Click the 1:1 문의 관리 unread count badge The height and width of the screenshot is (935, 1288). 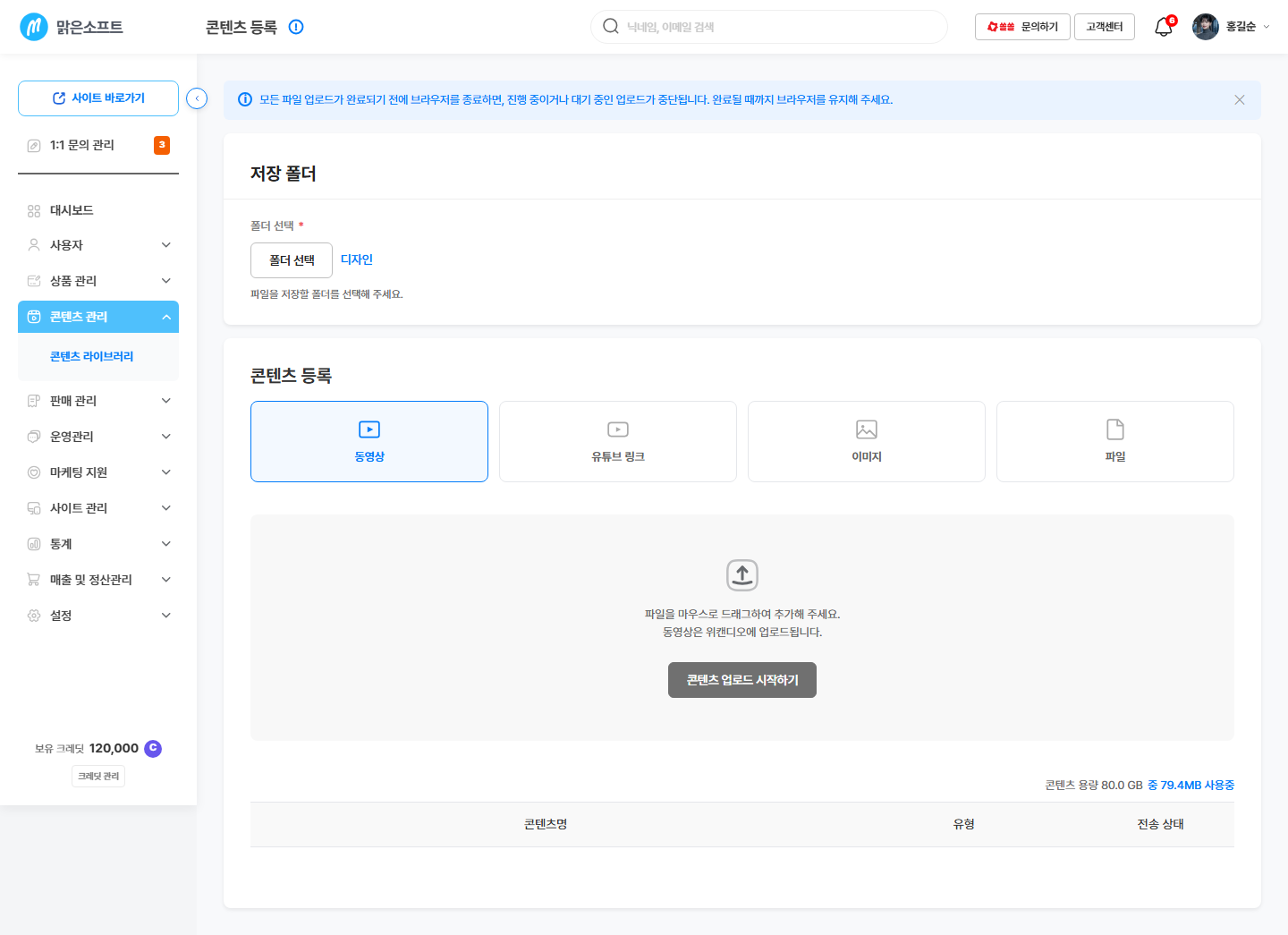[x=162, y=145]
